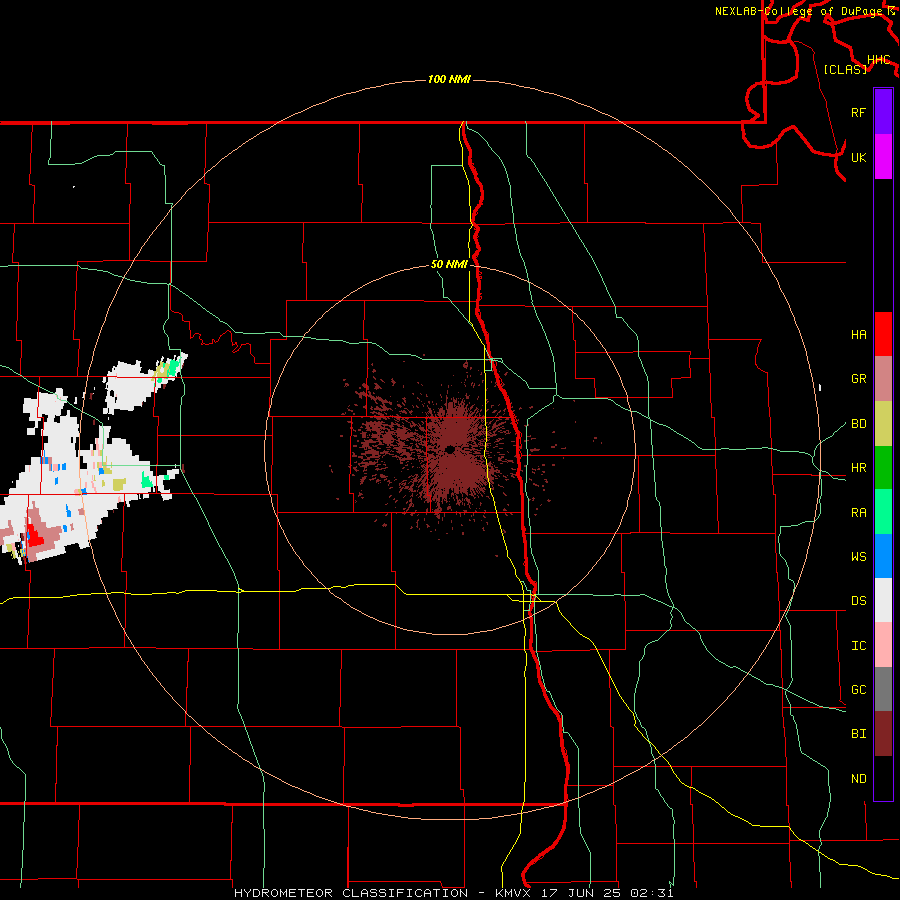
Task: Click the RA legend label
Action: click(858, 512)
